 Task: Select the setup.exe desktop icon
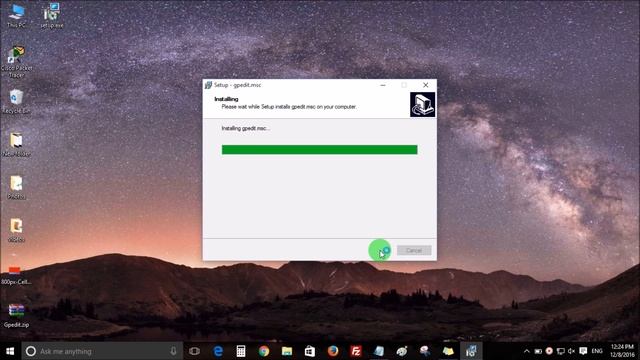pos(52,16)
